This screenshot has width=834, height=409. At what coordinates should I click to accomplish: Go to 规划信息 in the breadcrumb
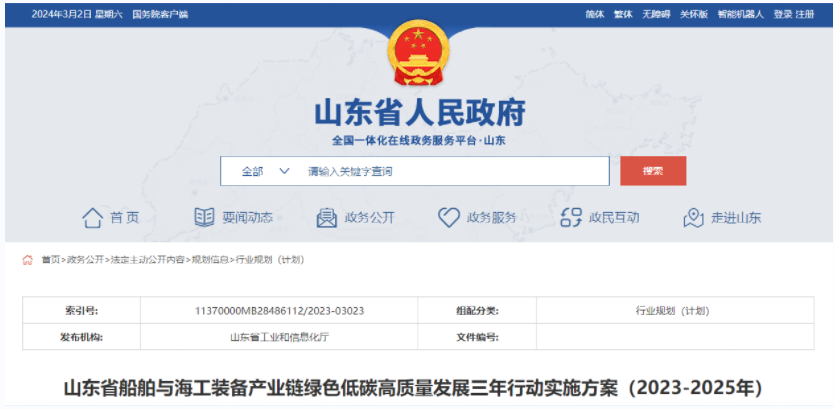(210, 260)
